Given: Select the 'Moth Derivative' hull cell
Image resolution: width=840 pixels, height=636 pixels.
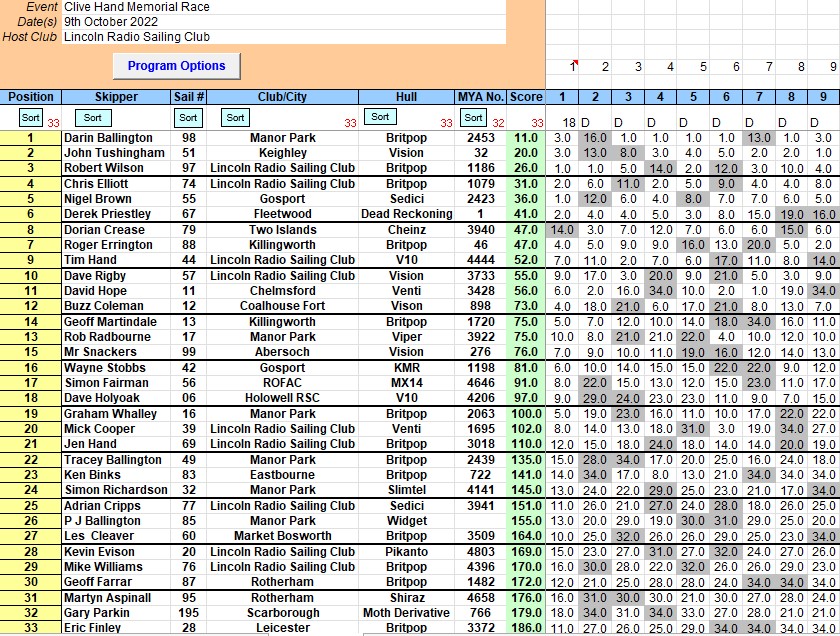Looking at the screenshot, I should coord(406,613).
